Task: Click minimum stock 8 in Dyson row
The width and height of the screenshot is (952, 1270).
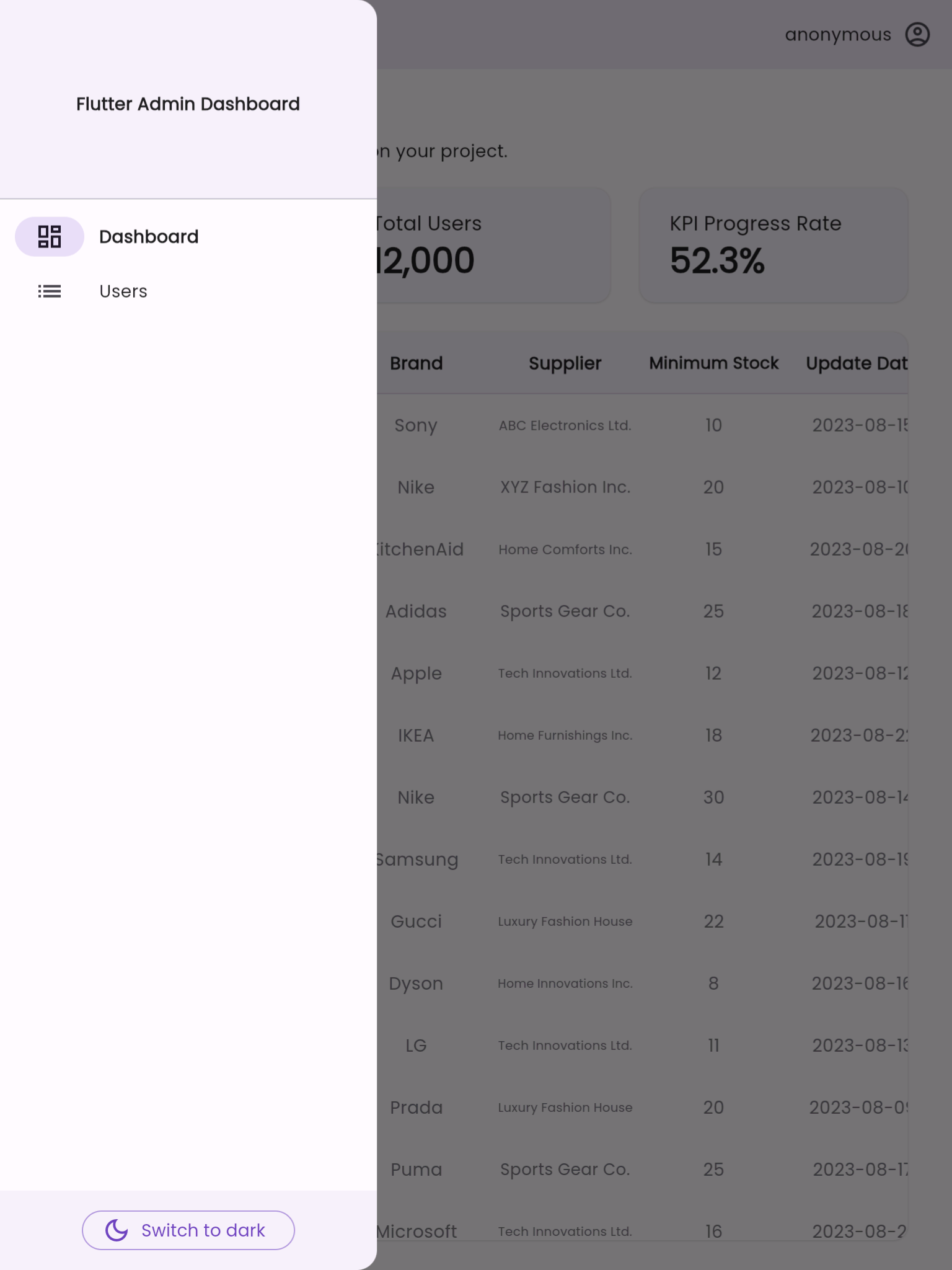Action: pyautogui.click(x=713, y=984)
